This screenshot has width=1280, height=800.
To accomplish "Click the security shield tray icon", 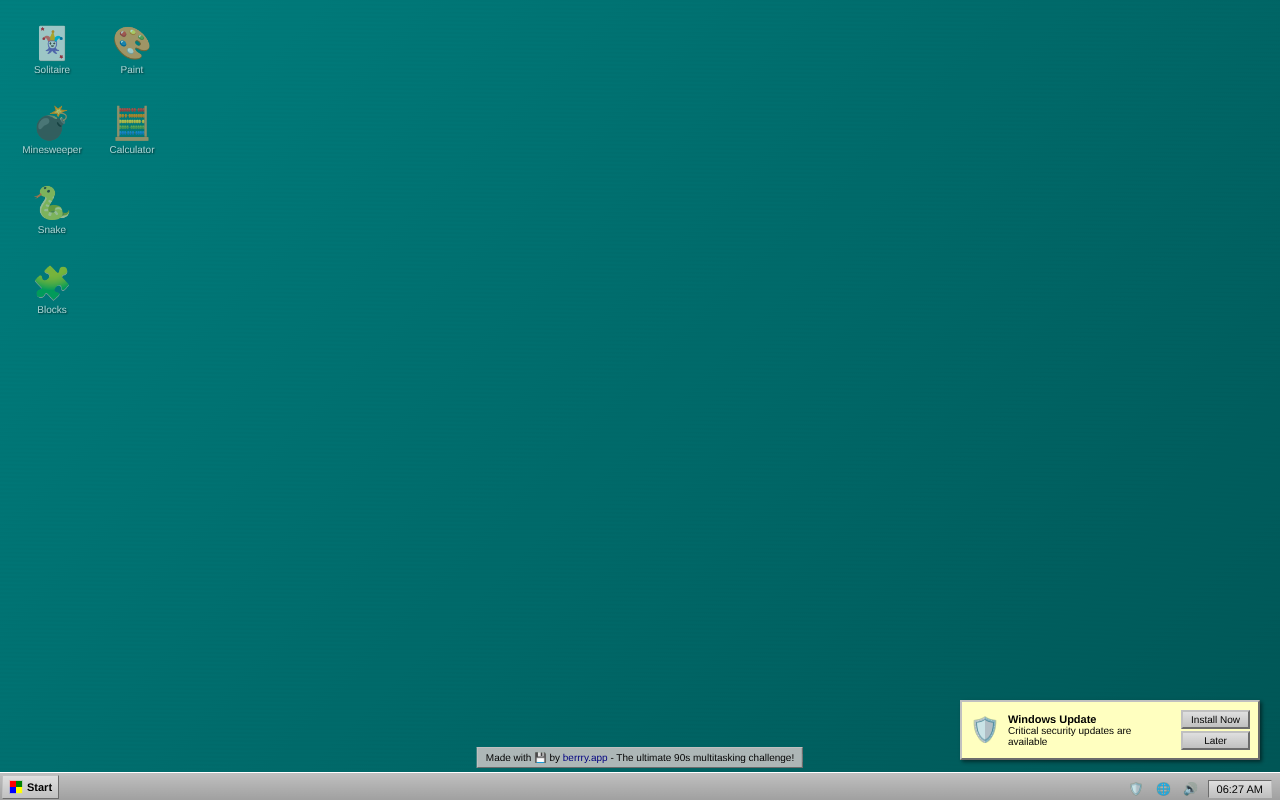I will click(x=1136, y=788).
